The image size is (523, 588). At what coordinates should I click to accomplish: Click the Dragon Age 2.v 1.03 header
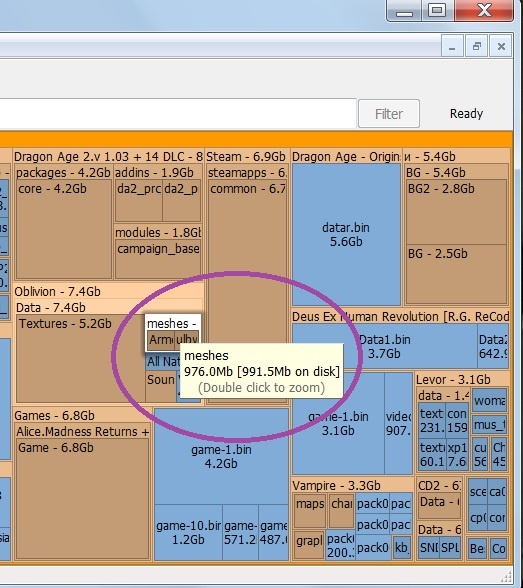click(x=108, y=156)
